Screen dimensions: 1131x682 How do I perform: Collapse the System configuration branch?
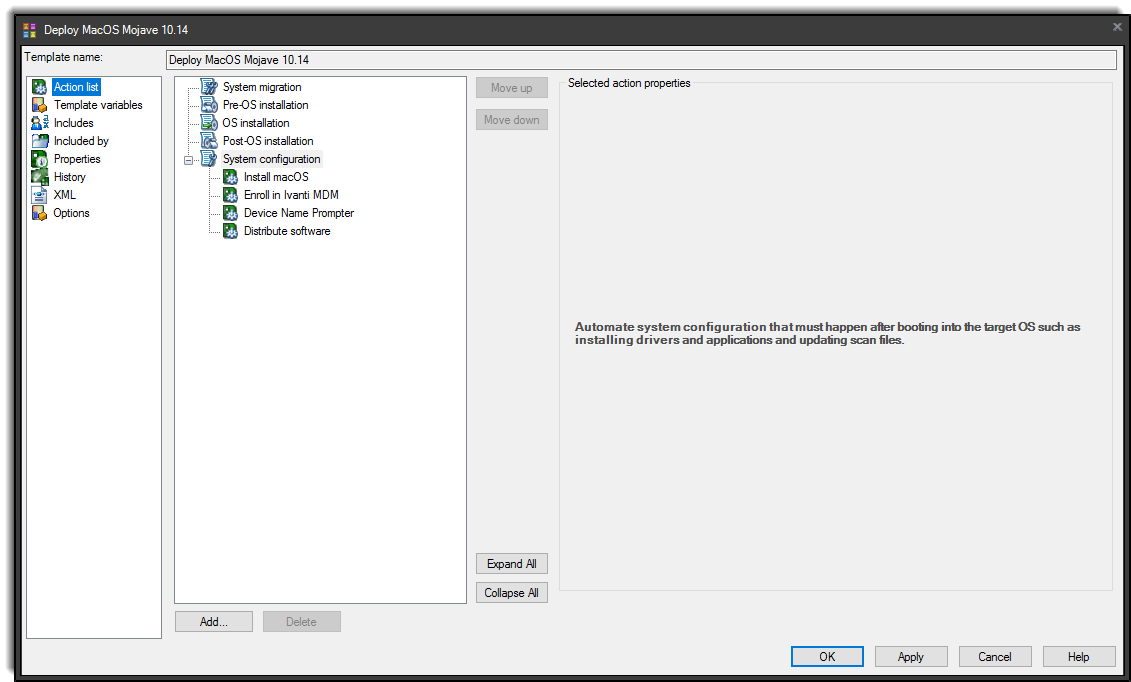pos(190,158)
